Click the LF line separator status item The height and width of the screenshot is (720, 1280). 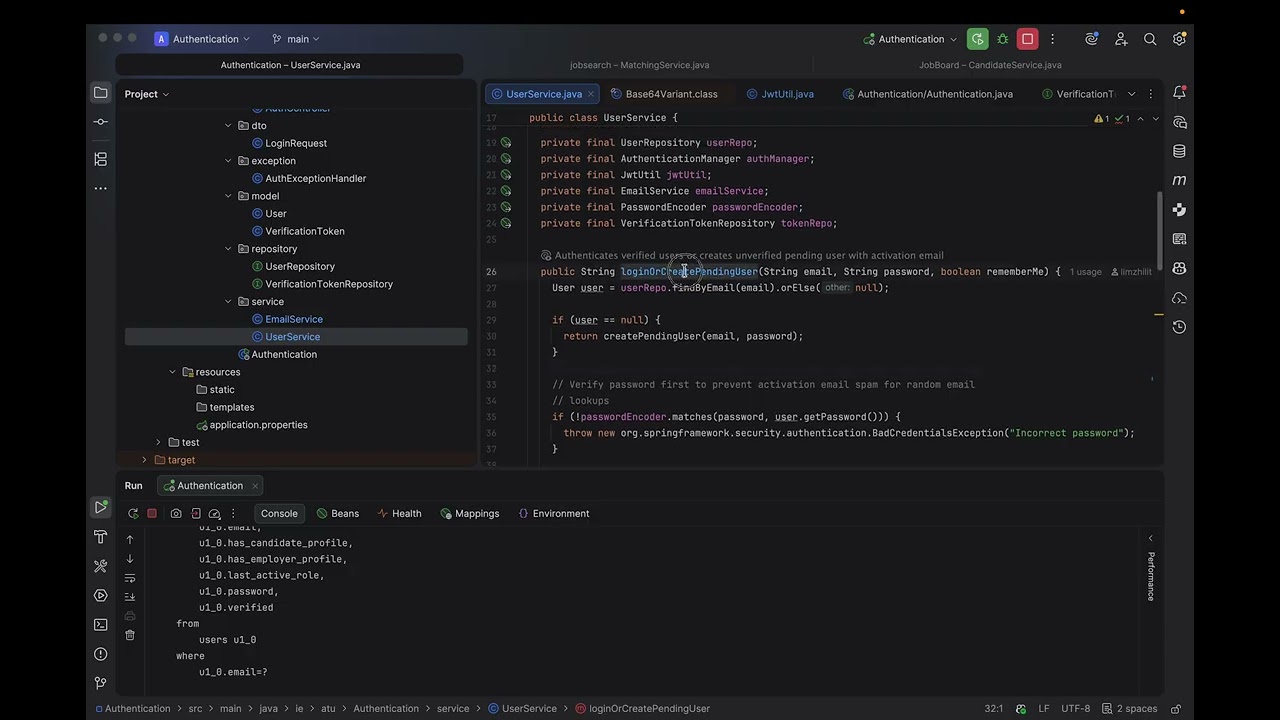point(1044,709)
